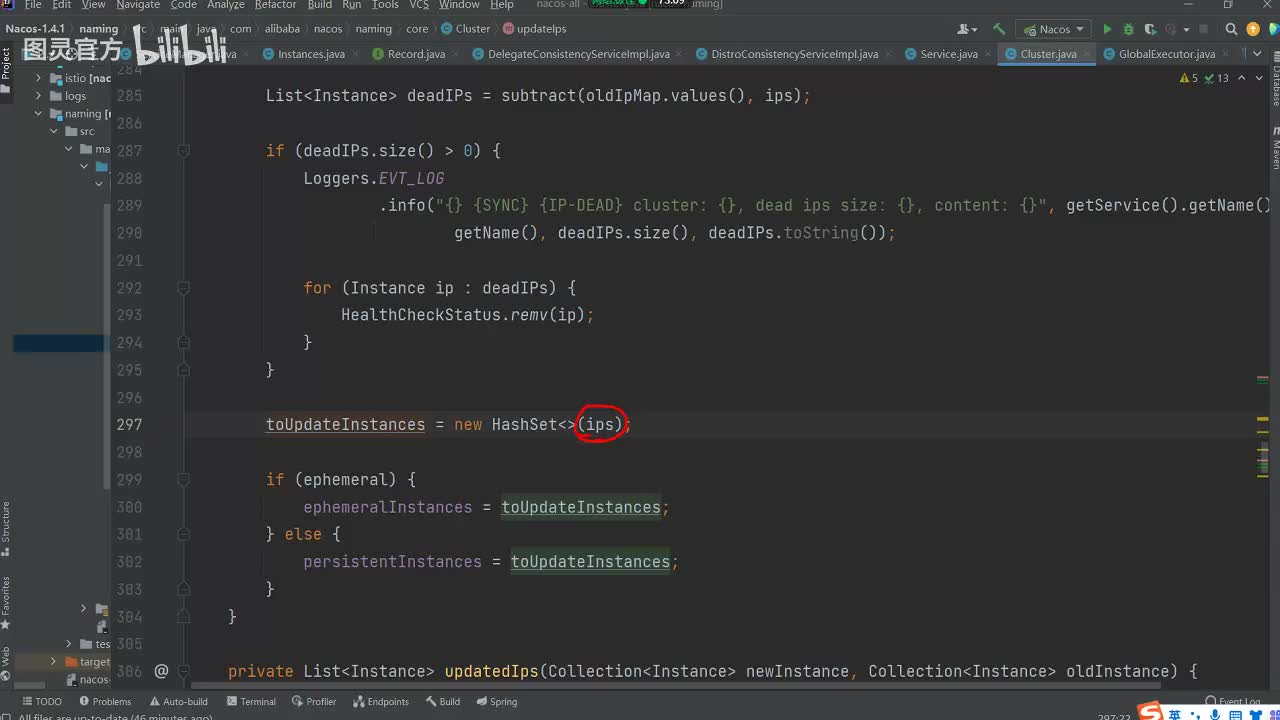Close the Record.java tab

click(x=456, y=54)
